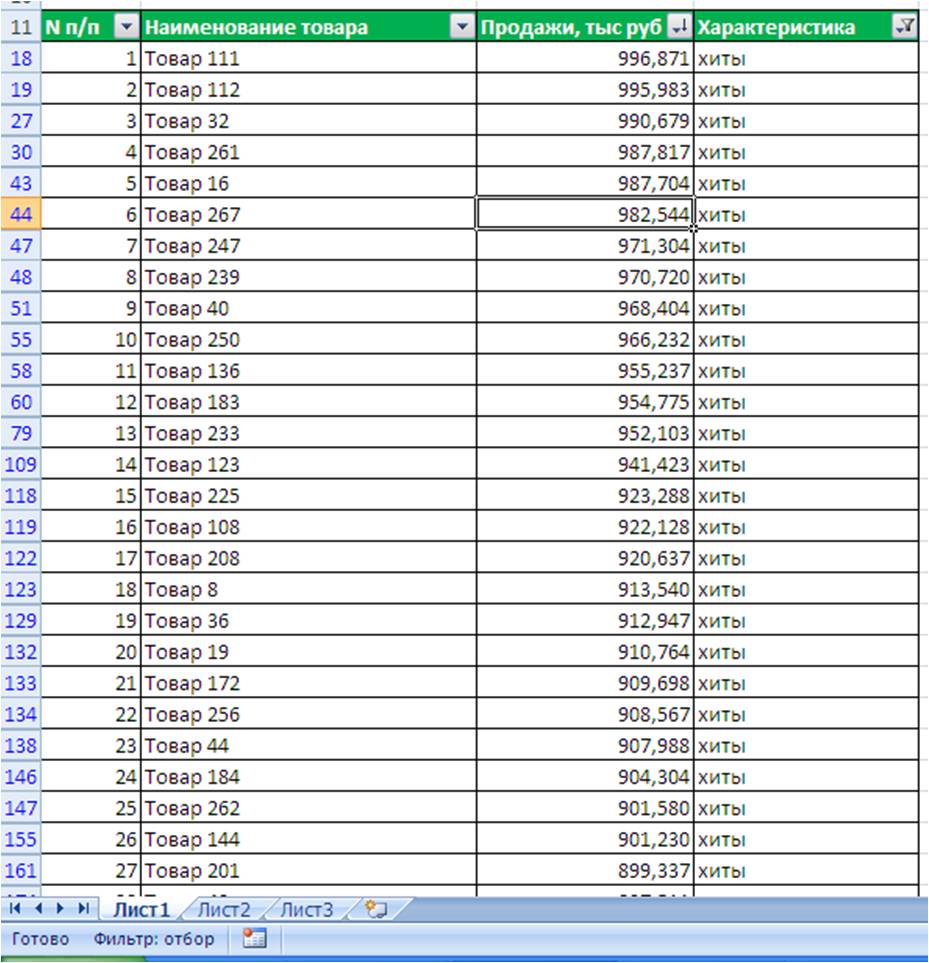Click the insert new worksheet icon
Image resolution: width=929 pixels, height=963 pixels.
point(376,909)
